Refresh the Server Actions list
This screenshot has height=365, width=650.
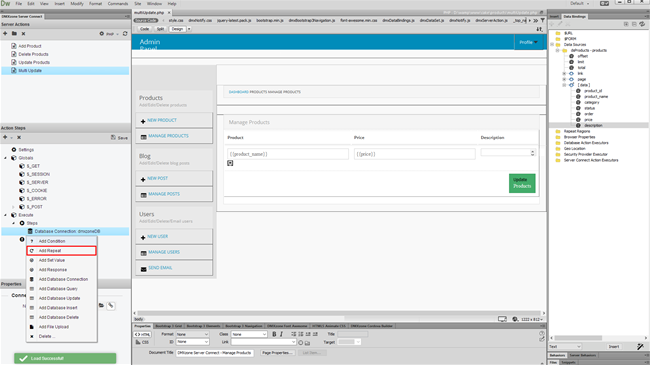point(125,34)
